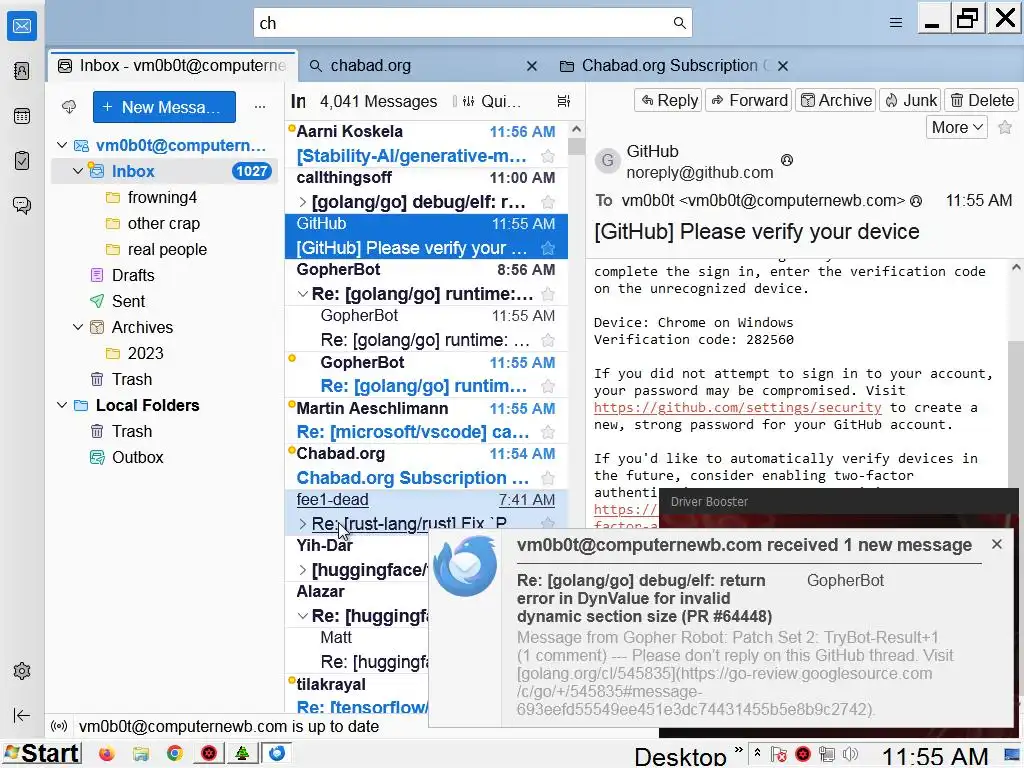Collapse the vm0b0t@computernewb account tree
This screenshot has height=768, width=1024.
[62, 145]
